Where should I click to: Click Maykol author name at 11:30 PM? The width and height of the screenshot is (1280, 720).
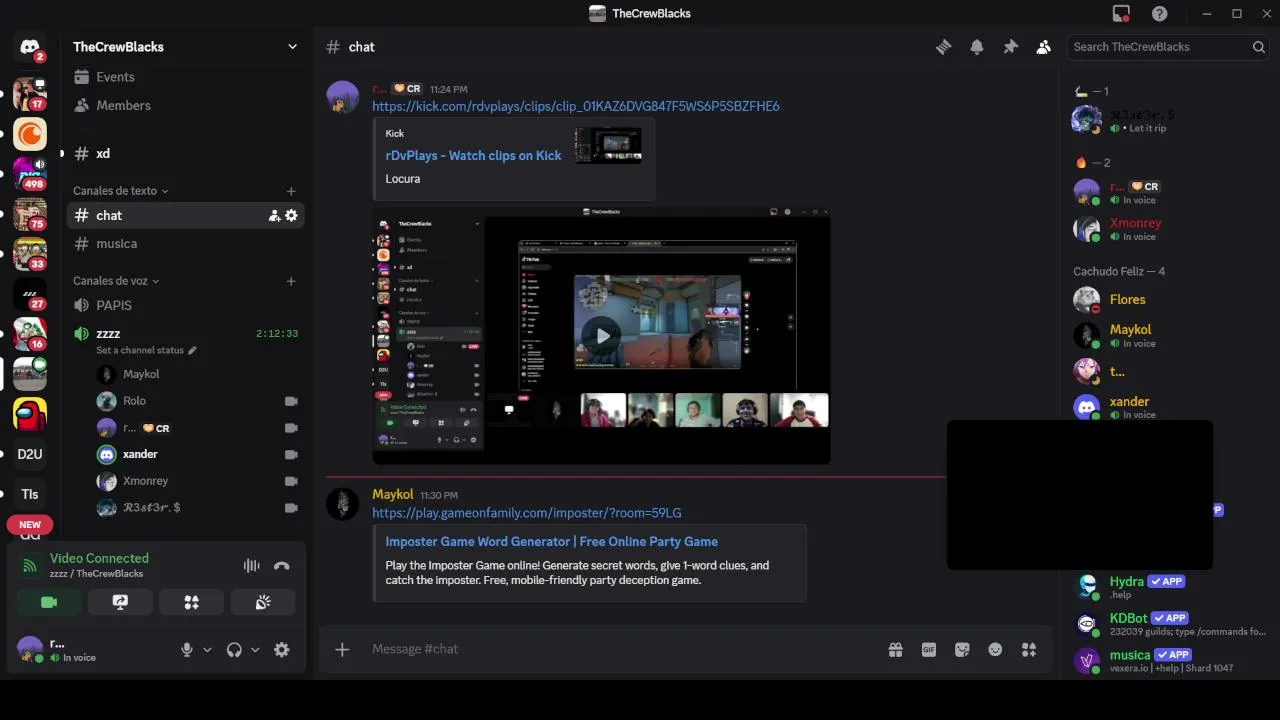pyautogui.click(x=392, y=495)
